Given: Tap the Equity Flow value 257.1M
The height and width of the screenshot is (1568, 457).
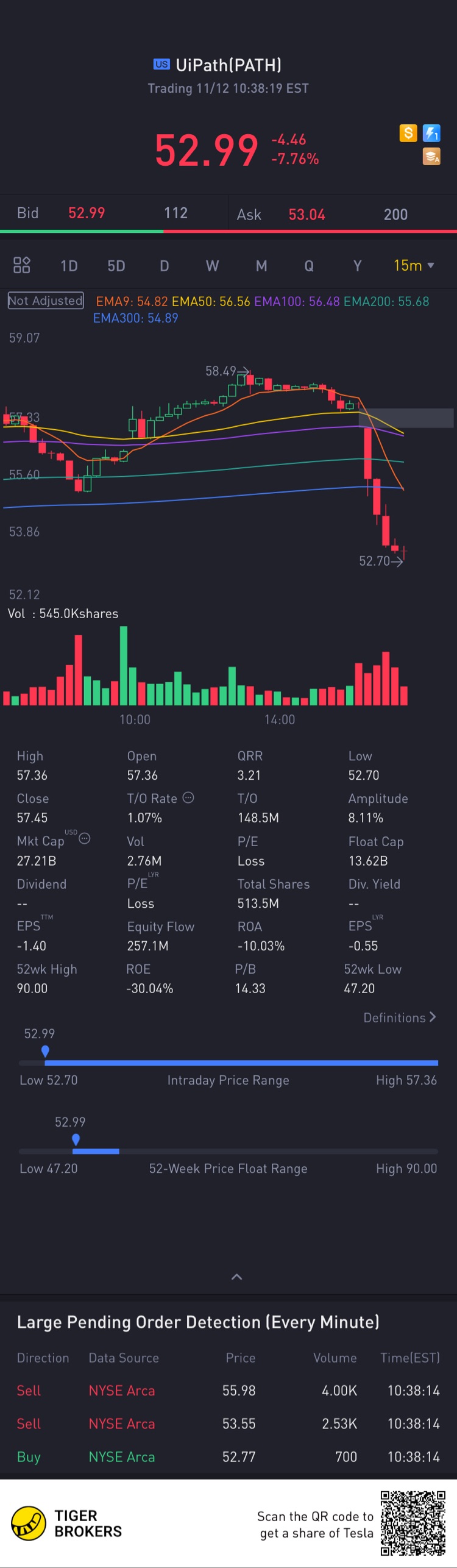Looking at the screenshot, I should (x=147, y=946).
